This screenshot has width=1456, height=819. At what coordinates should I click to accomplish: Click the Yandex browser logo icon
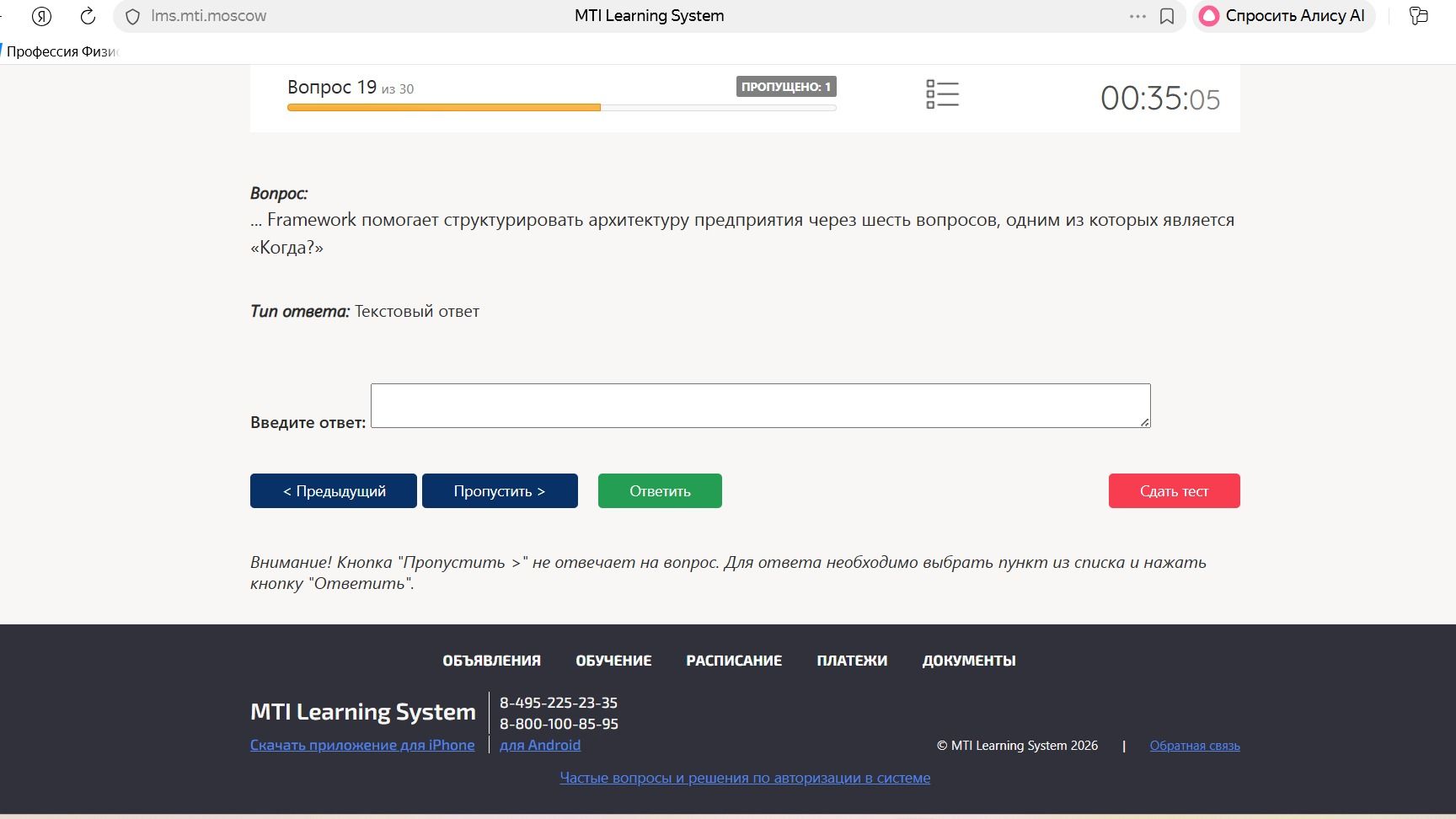41,16
